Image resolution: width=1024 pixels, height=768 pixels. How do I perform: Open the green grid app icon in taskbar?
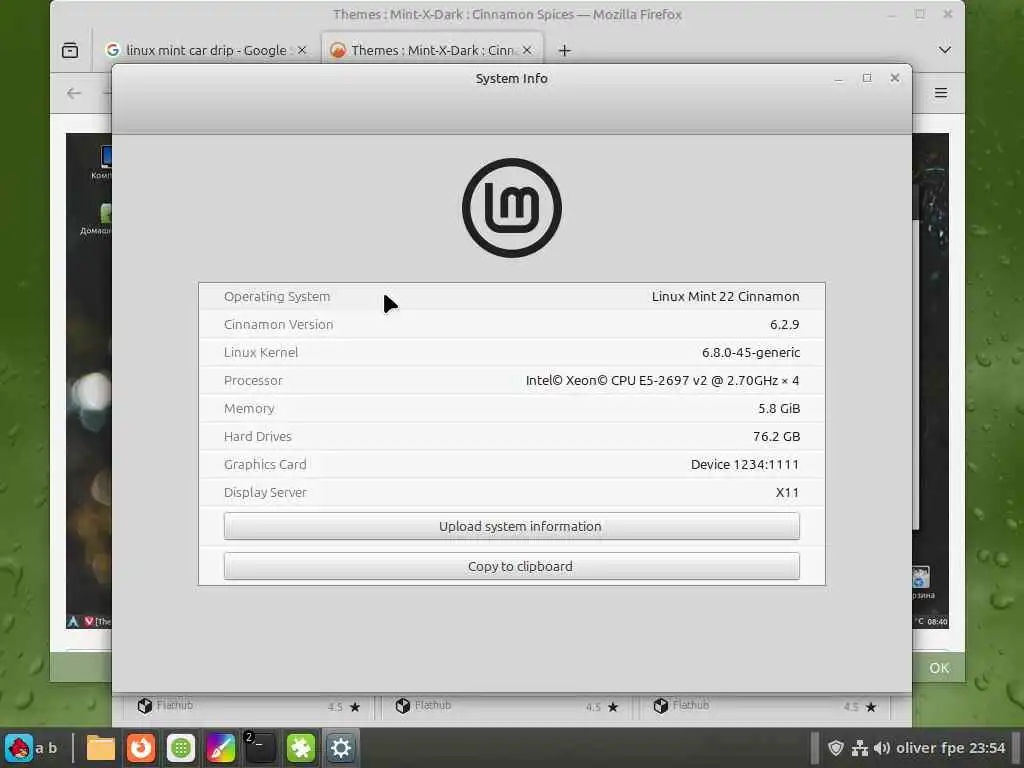(181, 748)
